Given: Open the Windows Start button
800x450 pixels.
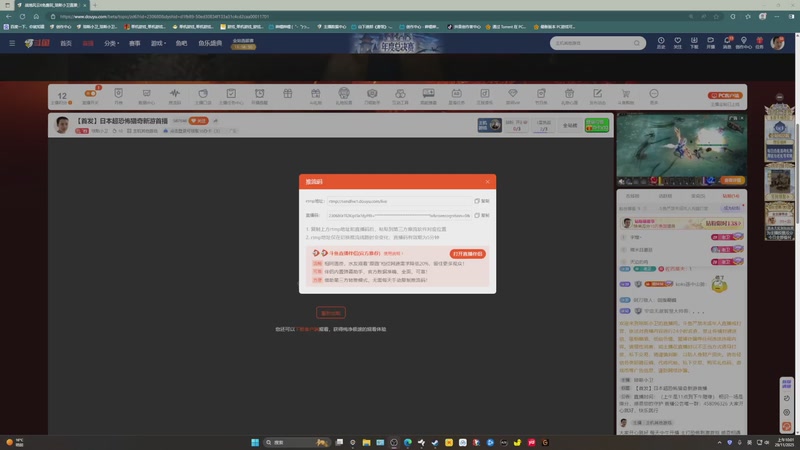Looking at the screenshot, I should click(255, 442).
